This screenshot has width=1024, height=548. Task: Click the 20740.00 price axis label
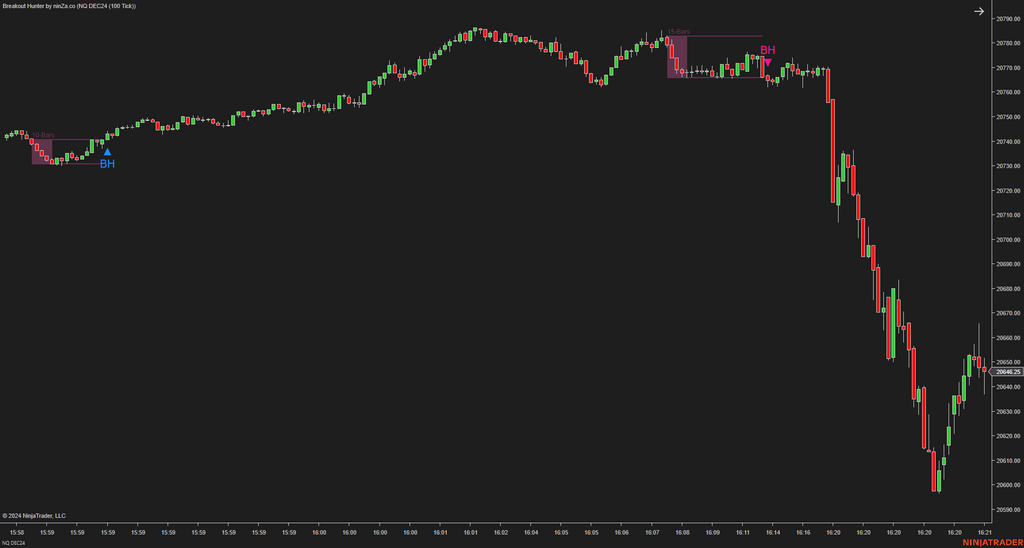[1008, 142]
